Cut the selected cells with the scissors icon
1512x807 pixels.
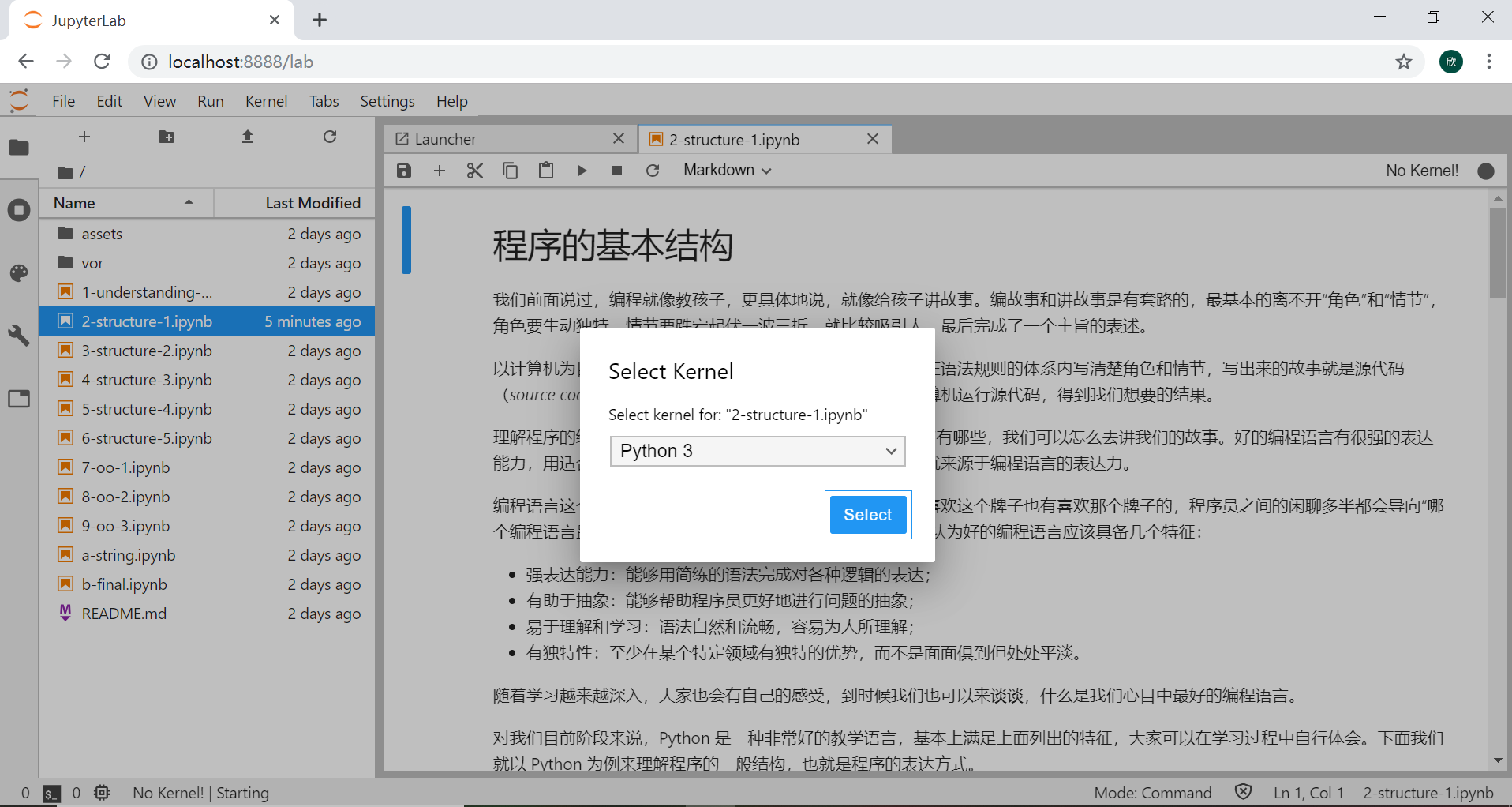tap(474, 170)
